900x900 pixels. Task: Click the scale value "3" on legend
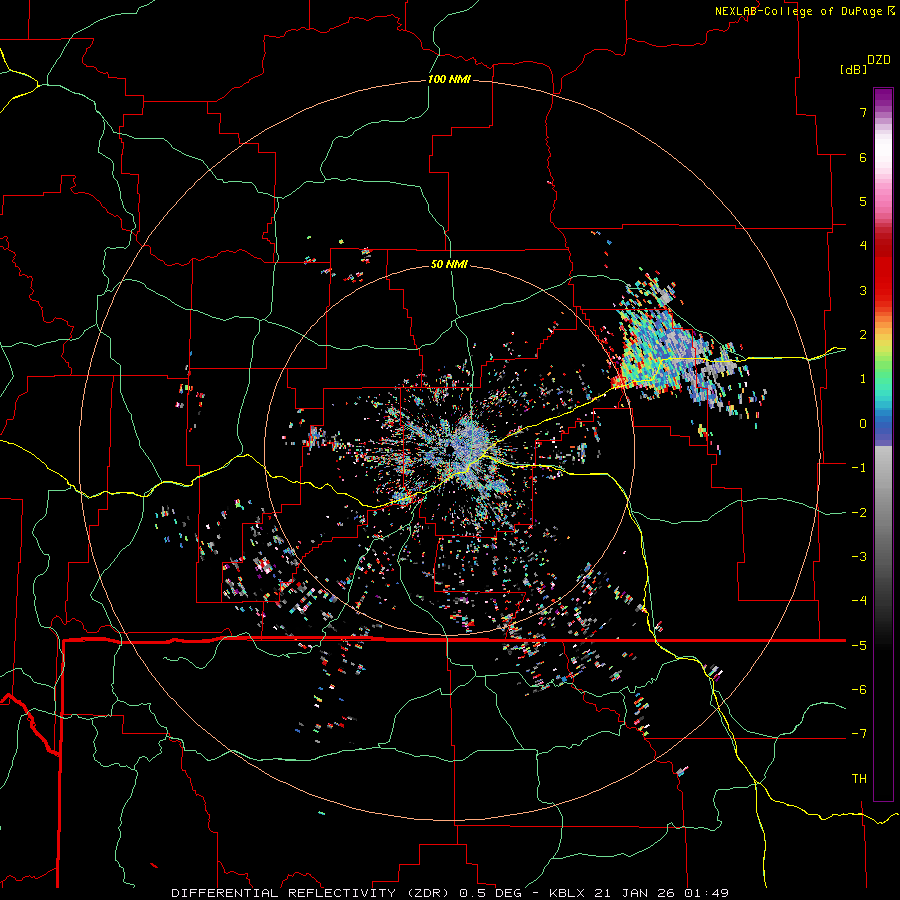click(863, 290)
